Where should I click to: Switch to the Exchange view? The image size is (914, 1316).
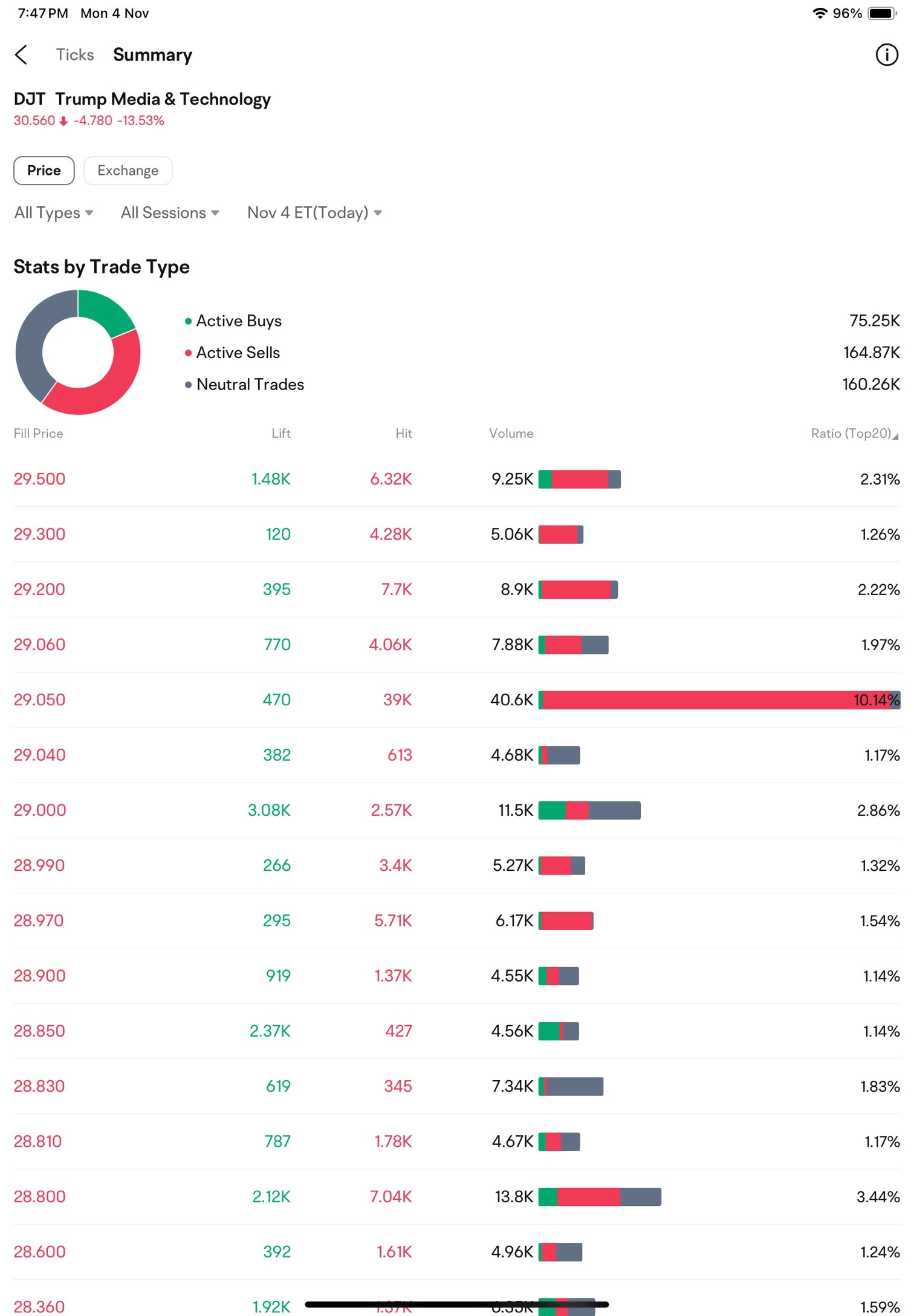(128, 171)
